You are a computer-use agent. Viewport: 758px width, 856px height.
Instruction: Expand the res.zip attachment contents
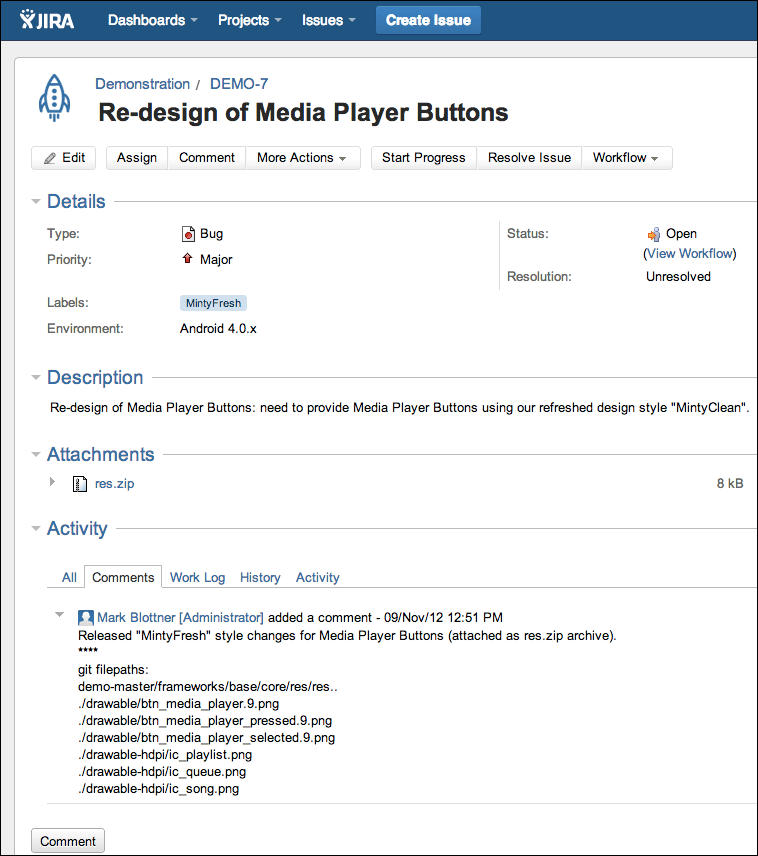(52, 482)
